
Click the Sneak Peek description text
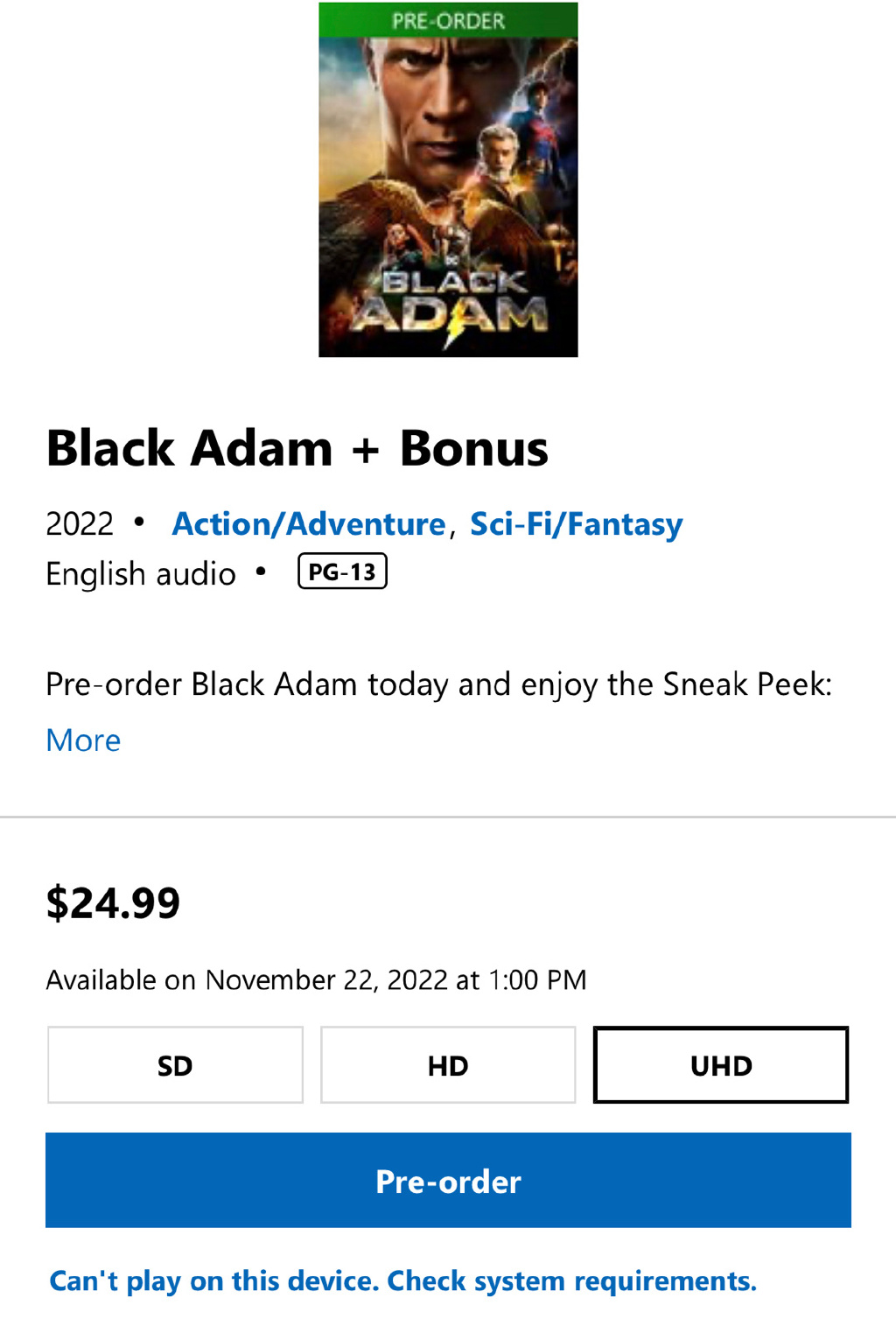[x=438, y=684]
